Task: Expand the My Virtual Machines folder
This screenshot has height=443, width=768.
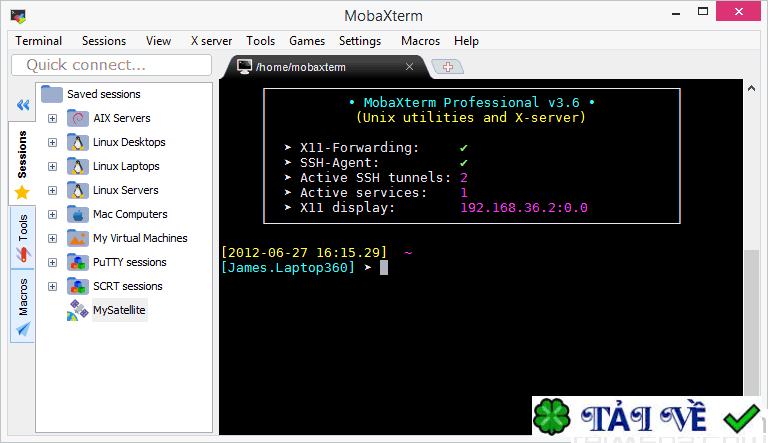Action: coord(52,238)
